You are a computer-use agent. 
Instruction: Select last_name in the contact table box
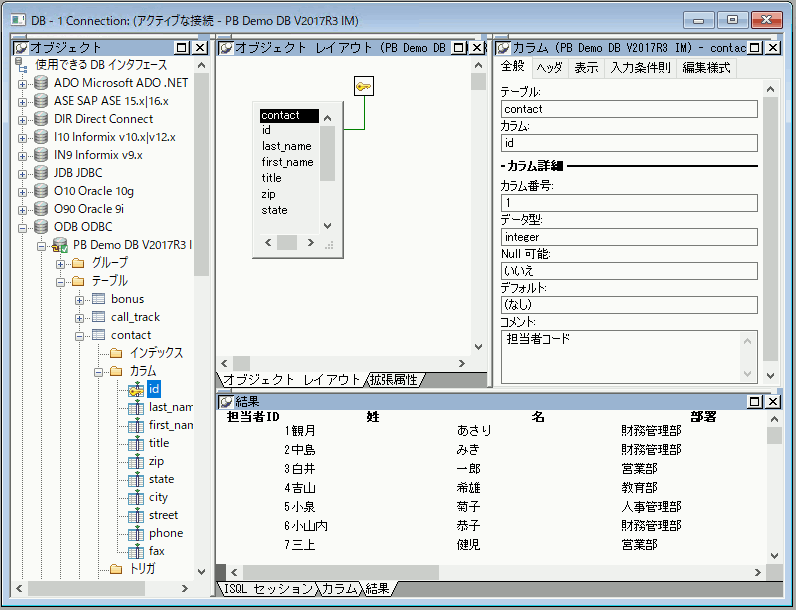[x=287, y=146]
